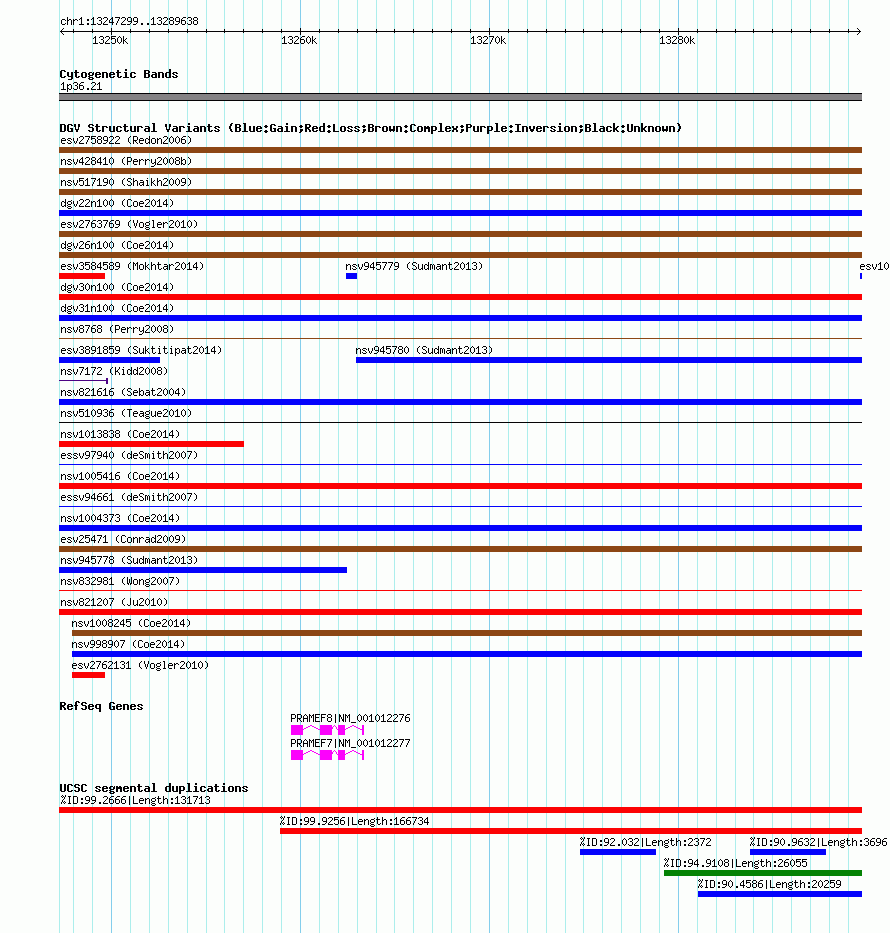890x933 pixels.
Task: Click the left arrowhead of the ruler
Action: [62, 31]
